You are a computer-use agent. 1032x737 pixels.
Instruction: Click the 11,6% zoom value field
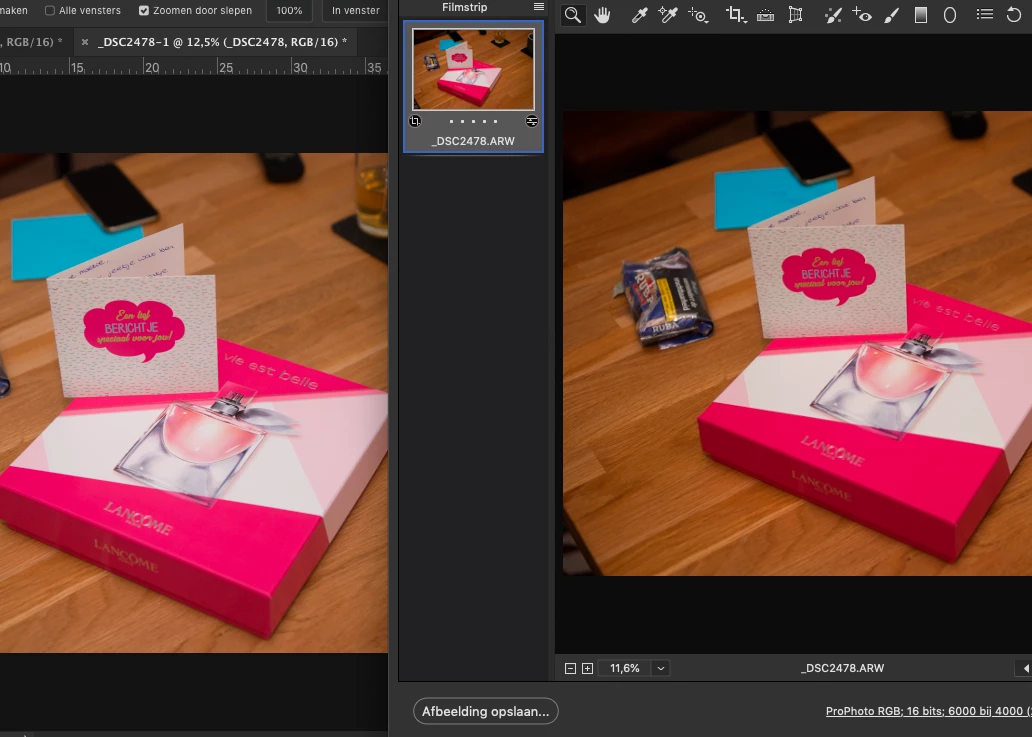[x=625, y=669]
